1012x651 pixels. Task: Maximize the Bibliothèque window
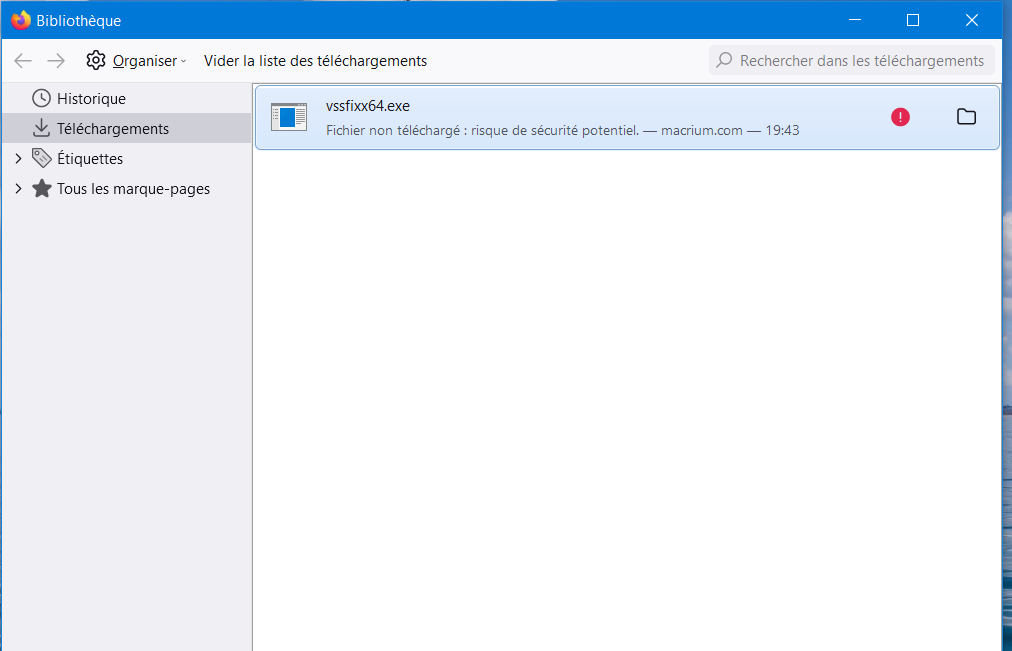tap(913, 20)
